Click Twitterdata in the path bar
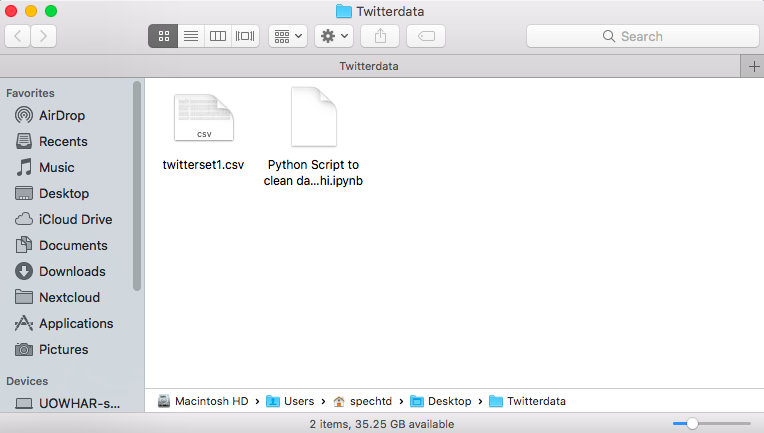The height and width of the screenshot is (433, 764). point(527,401)
